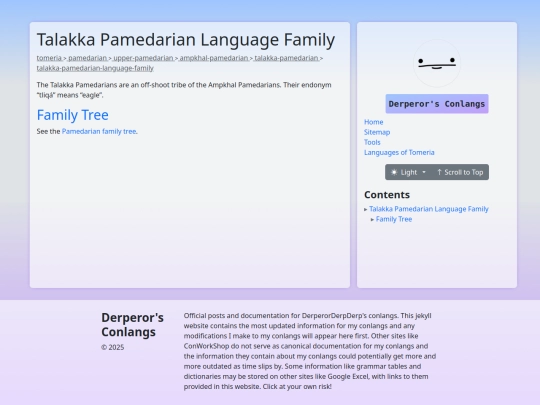Click the Contents heading in sidebar

click(x=387, y=195)
